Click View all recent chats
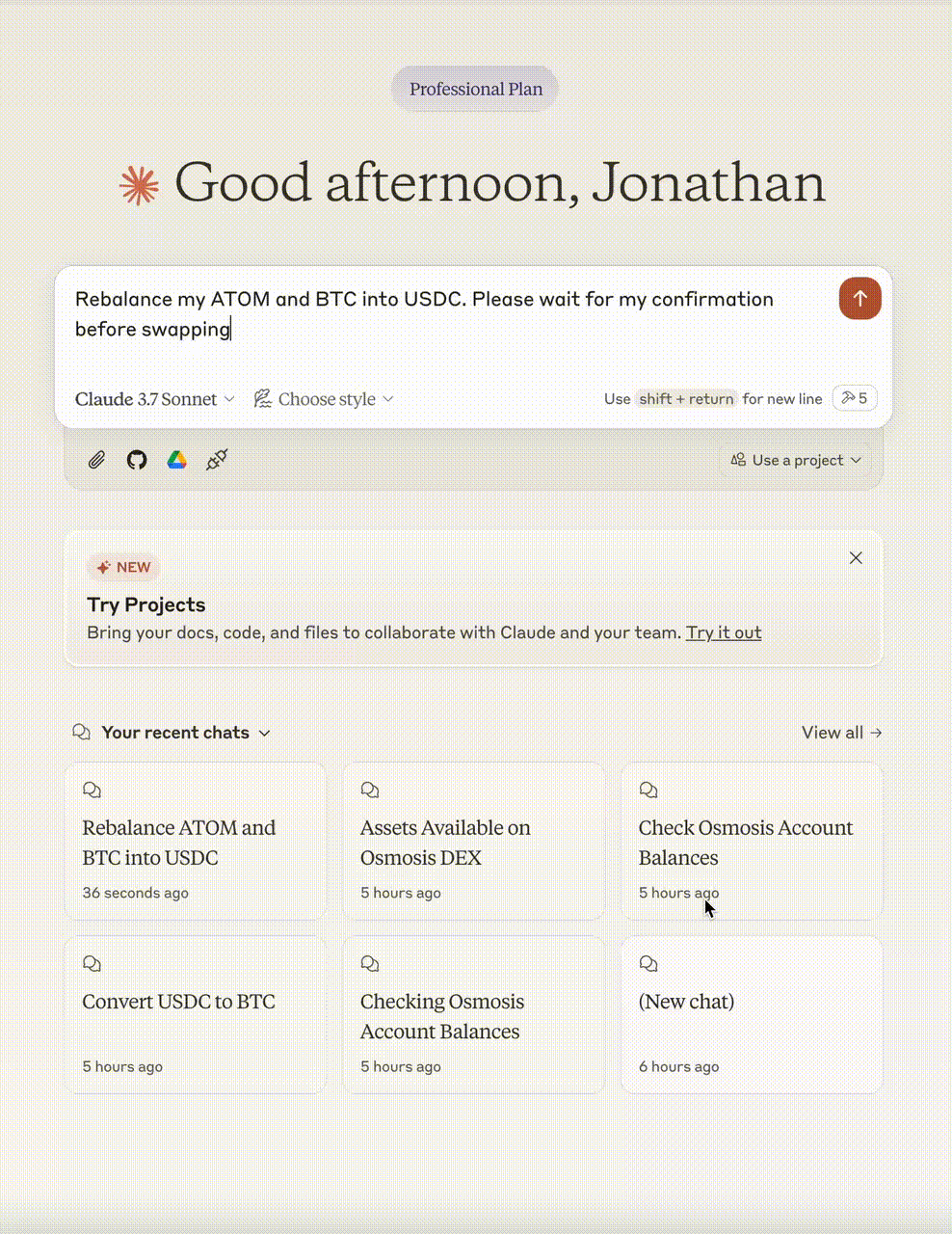Screen dimensions: 952x1234 [x=842, y=733]
